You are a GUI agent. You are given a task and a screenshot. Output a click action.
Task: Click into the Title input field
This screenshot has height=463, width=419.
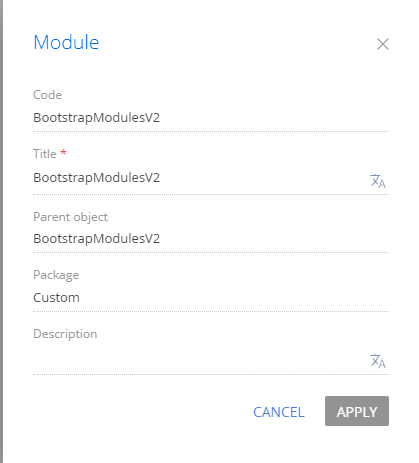[200, 178]
